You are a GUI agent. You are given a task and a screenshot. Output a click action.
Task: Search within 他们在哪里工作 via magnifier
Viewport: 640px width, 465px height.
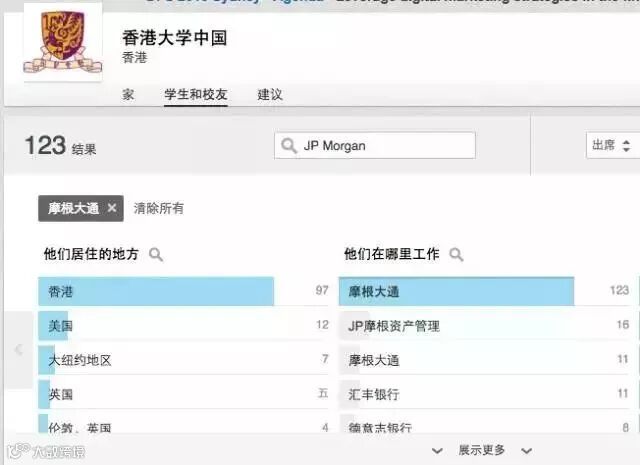point(456,254)
